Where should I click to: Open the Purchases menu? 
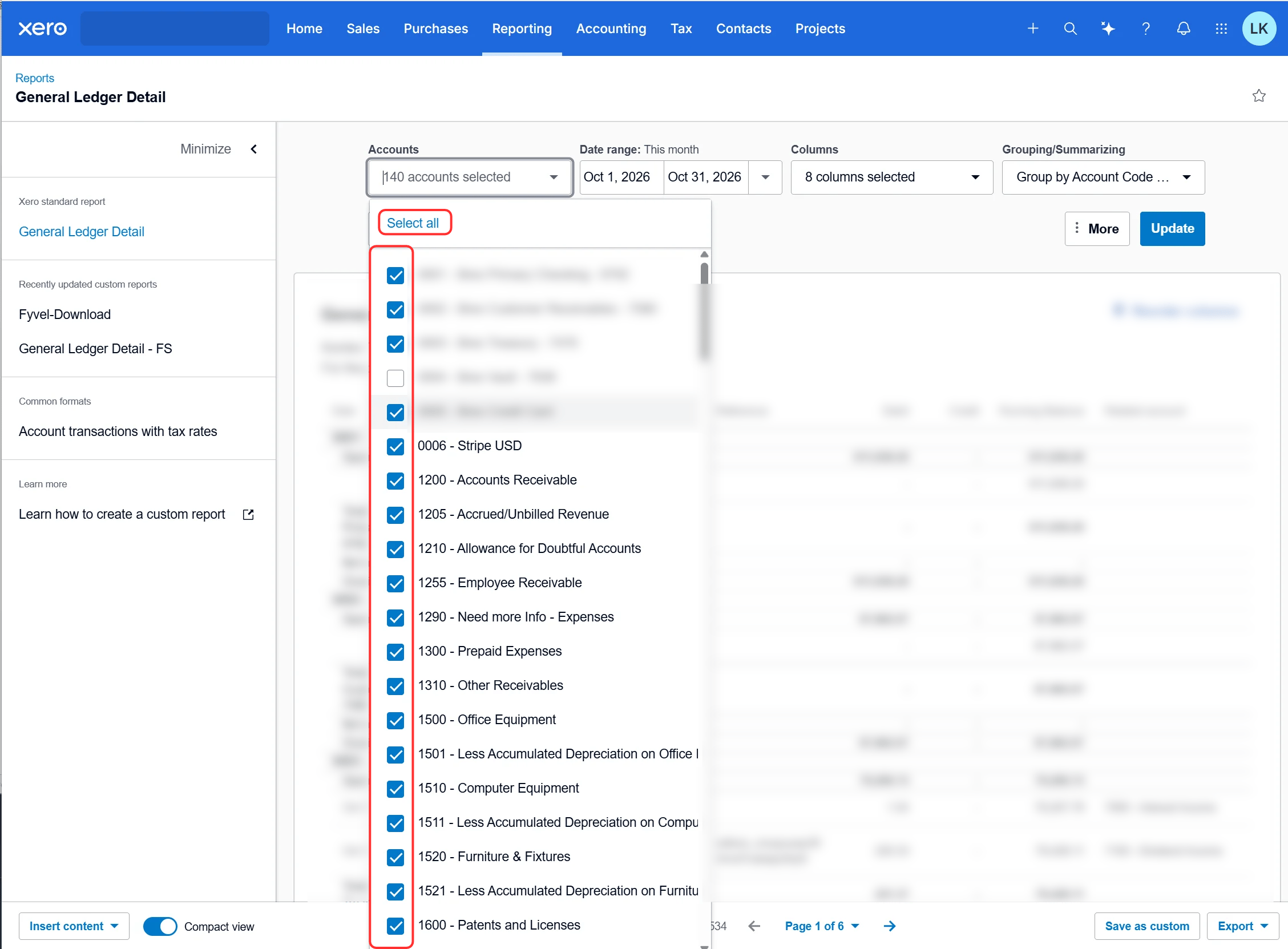pyautogui.click(x=435, y=29)
